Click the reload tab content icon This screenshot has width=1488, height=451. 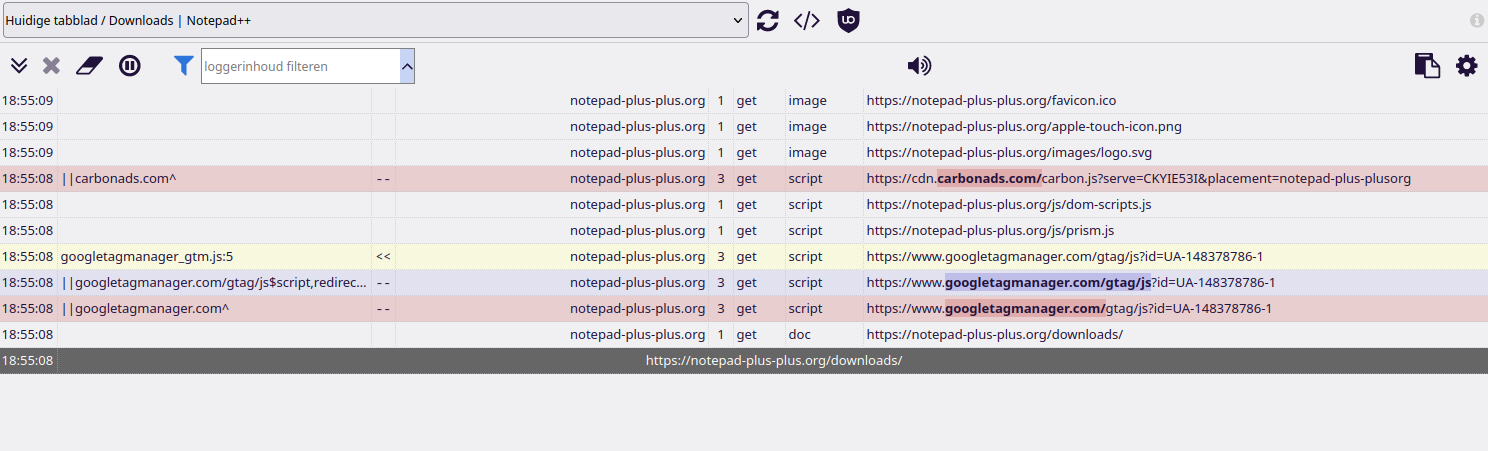pyautogui.click(x=767, y=20)
